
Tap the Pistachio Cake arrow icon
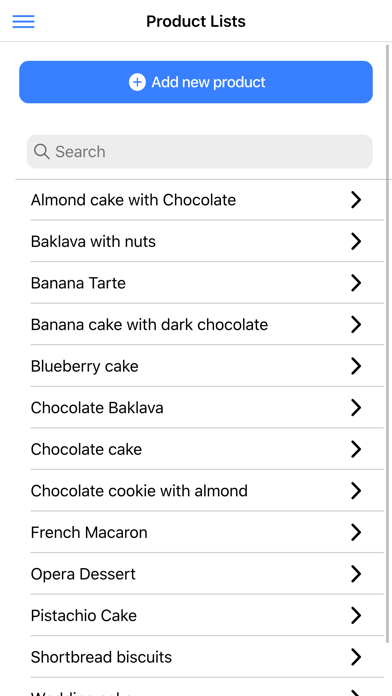coord(356,616)
